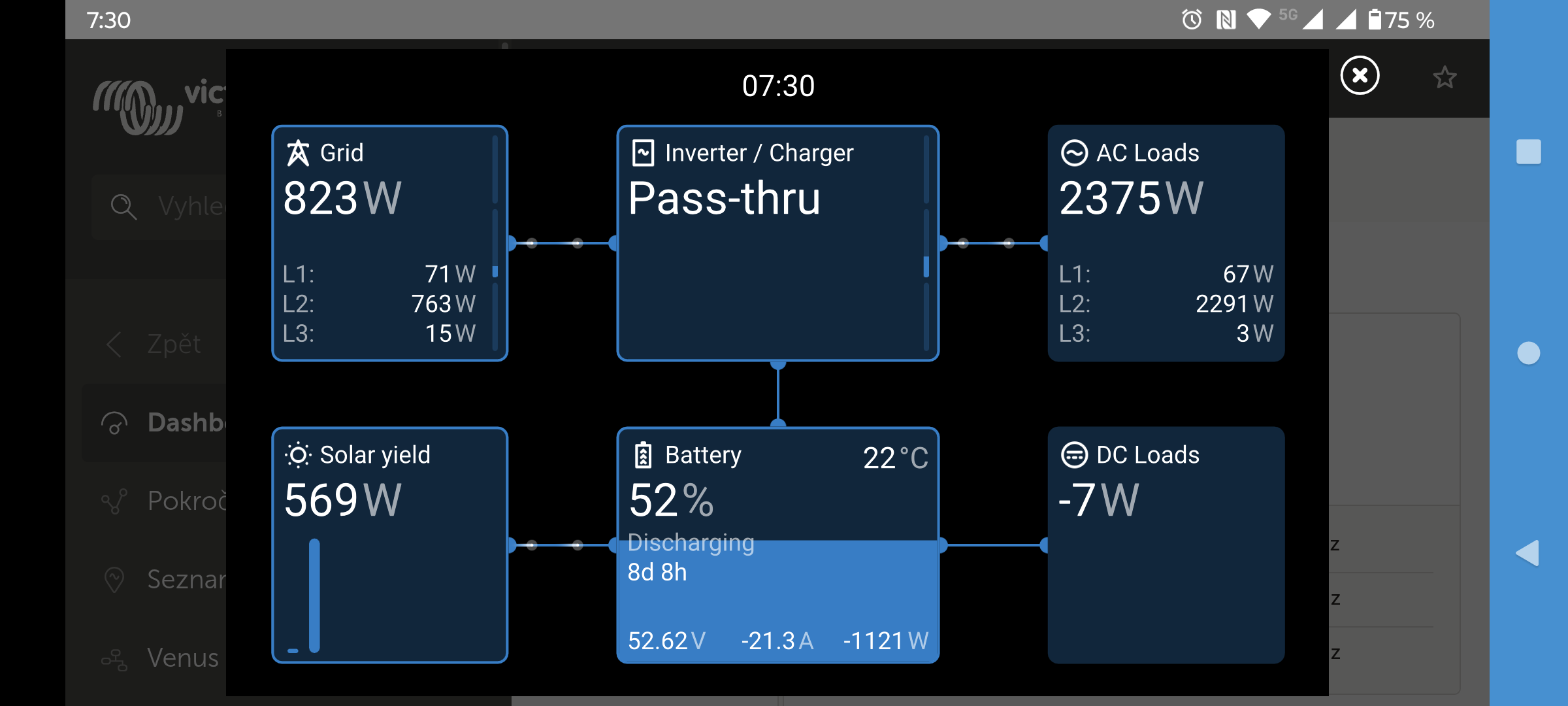1568x706 pixels.
Task: Click the Solar yield history bar
Action: [314, 595]
